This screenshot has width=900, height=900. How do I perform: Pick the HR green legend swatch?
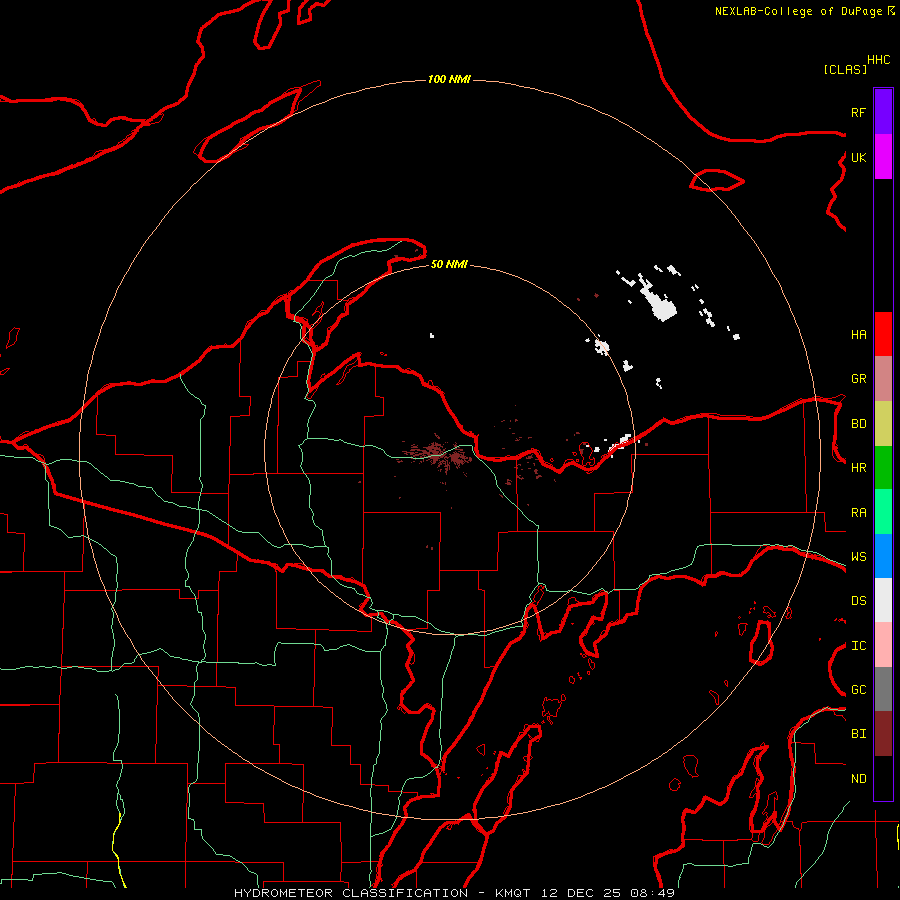coord(883,468)
